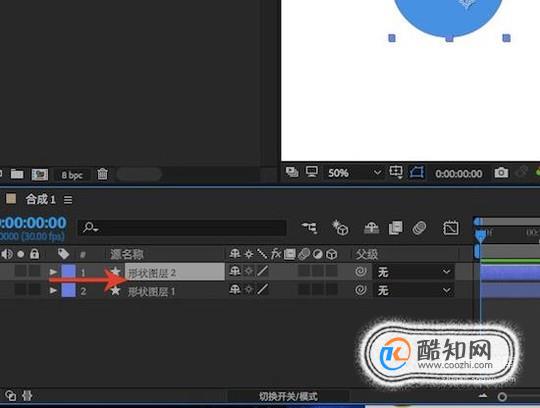
Task: Enable frame blending for the composition
Action: coord(395,228)
